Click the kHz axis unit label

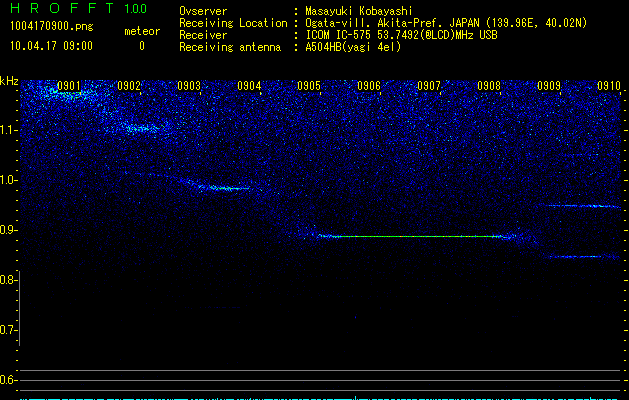coord(9,81)
